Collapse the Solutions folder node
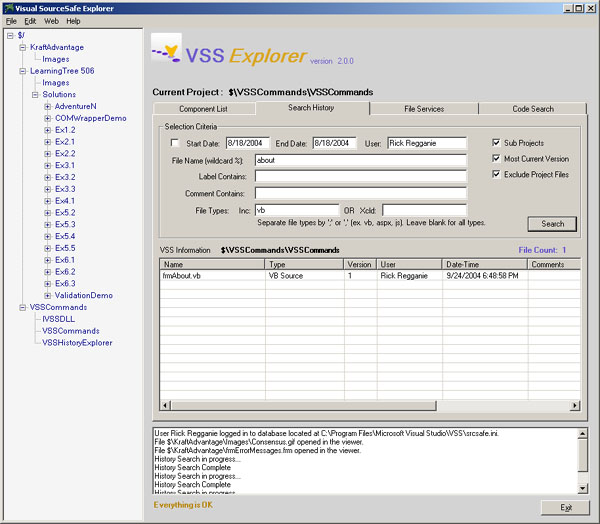The image size is (600, 524). [x=35, y=95]
